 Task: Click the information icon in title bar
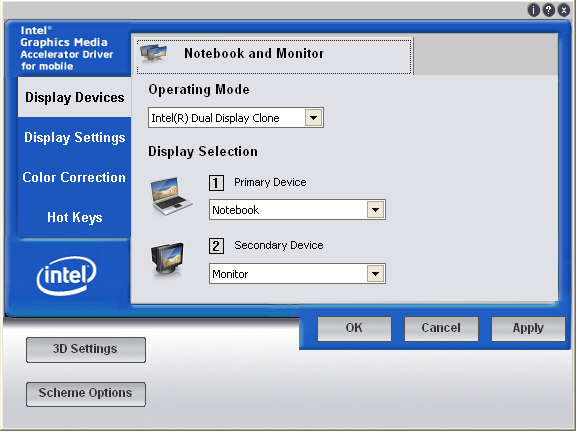(x=534, y=10)
